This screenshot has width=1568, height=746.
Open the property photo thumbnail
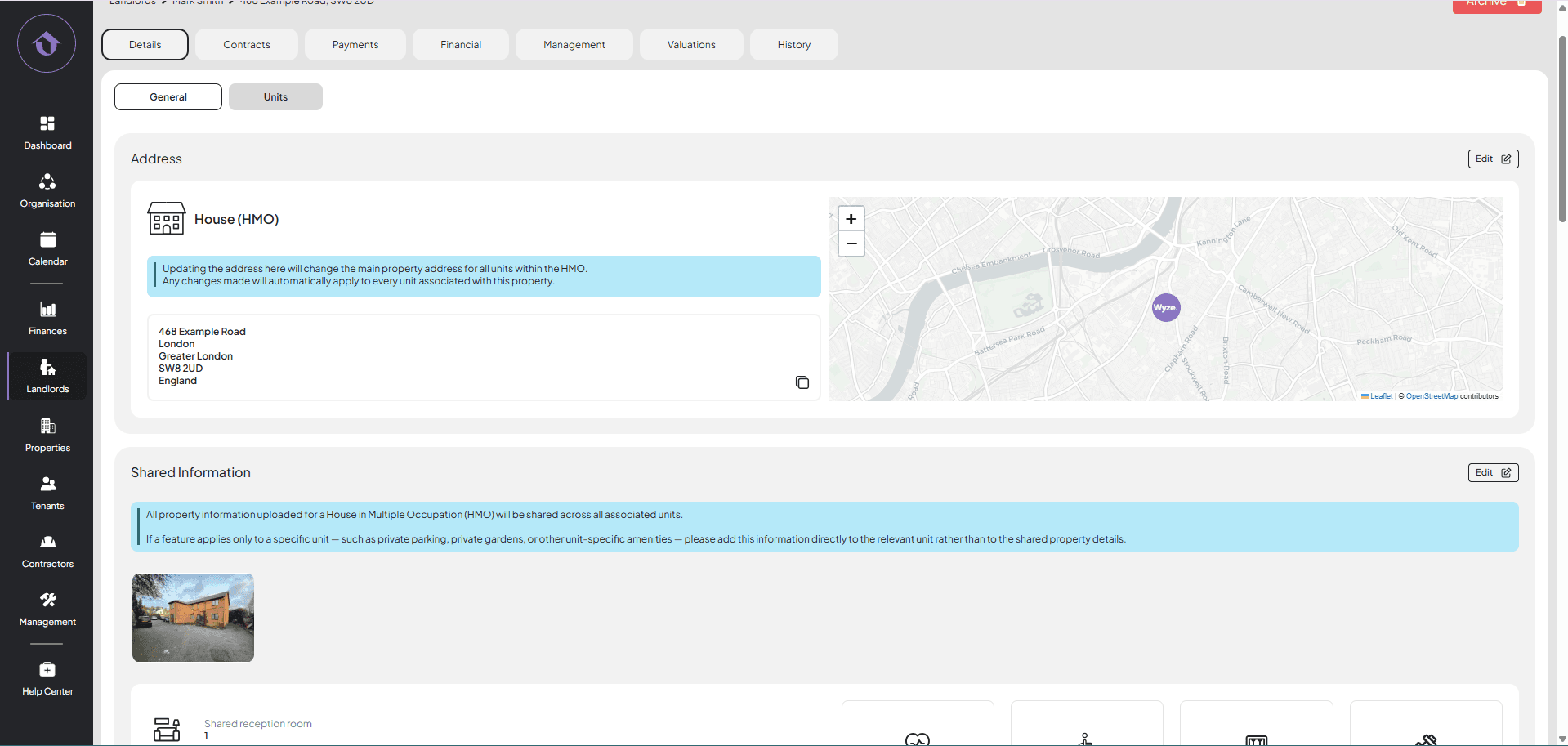(x=193, y=618)
